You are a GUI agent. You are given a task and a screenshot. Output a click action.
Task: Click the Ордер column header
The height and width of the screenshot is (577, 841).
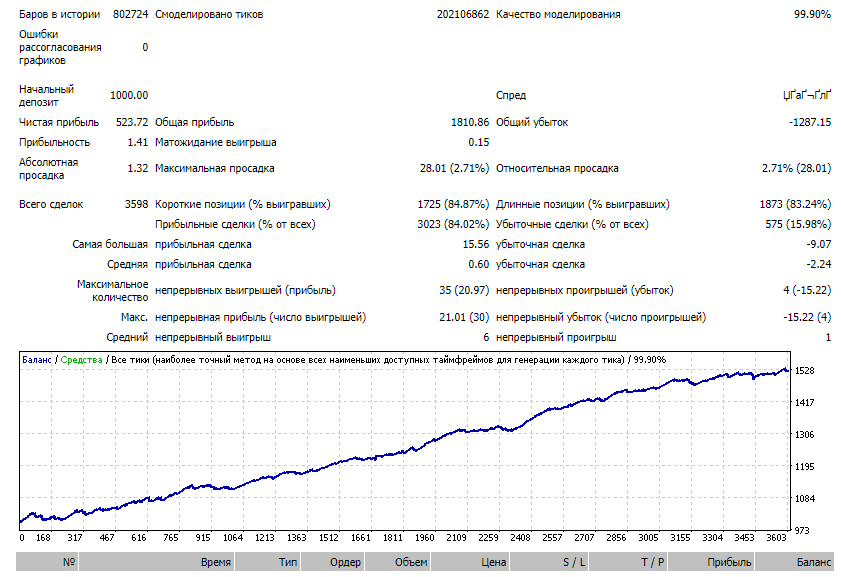333,562
